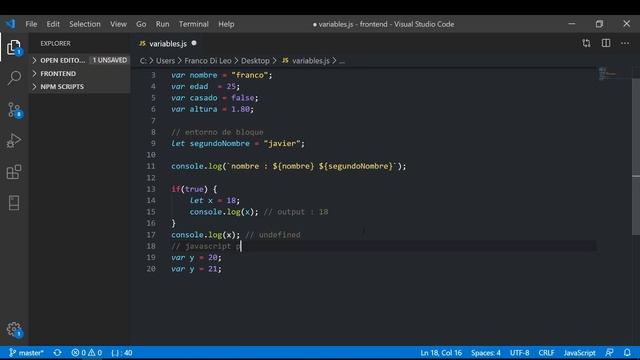Click the Ln 18, Col 16 indicator
The image size is (640, 360).
pos(441,353)
